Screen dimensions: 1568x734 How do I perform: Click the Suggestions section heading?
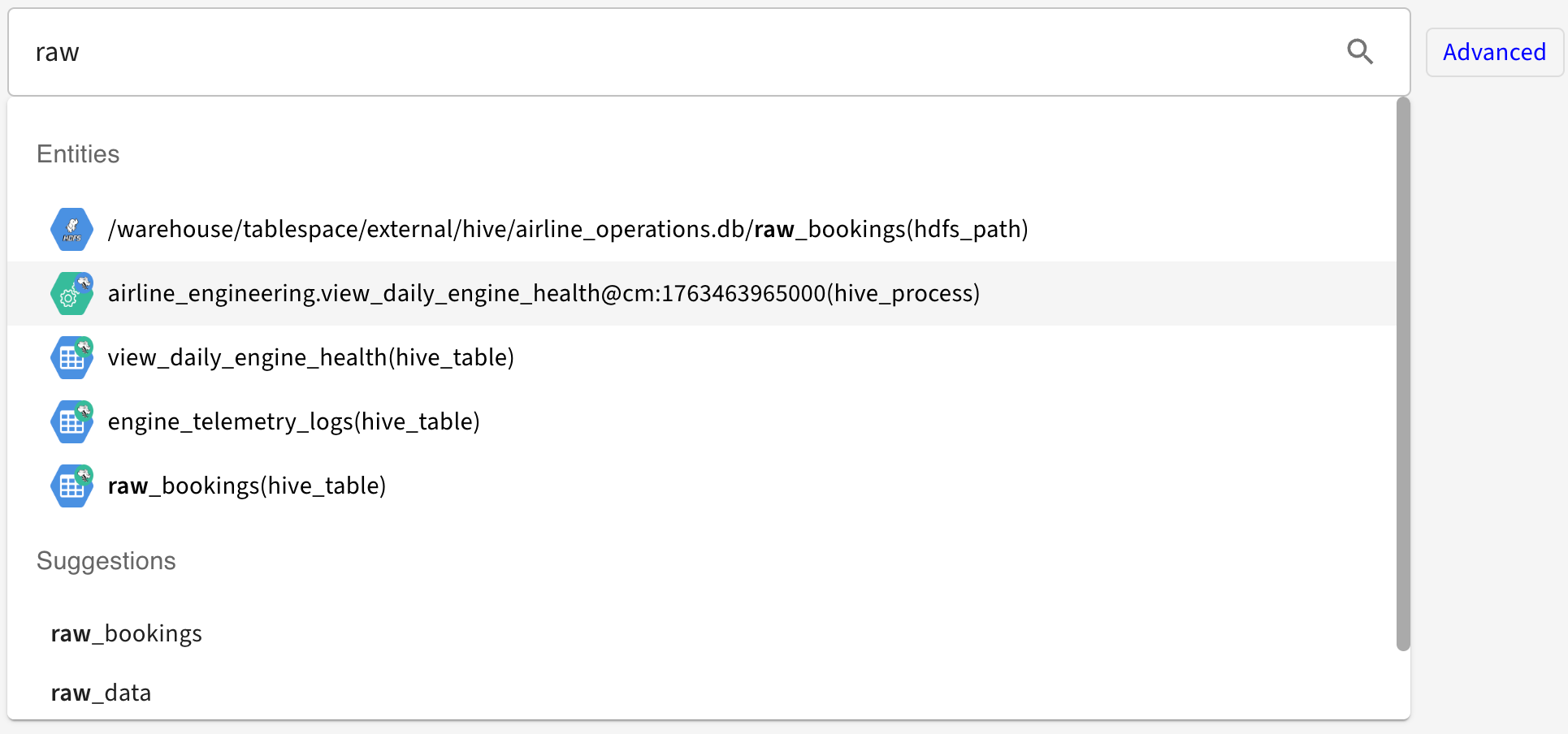[x=106, y=561]
